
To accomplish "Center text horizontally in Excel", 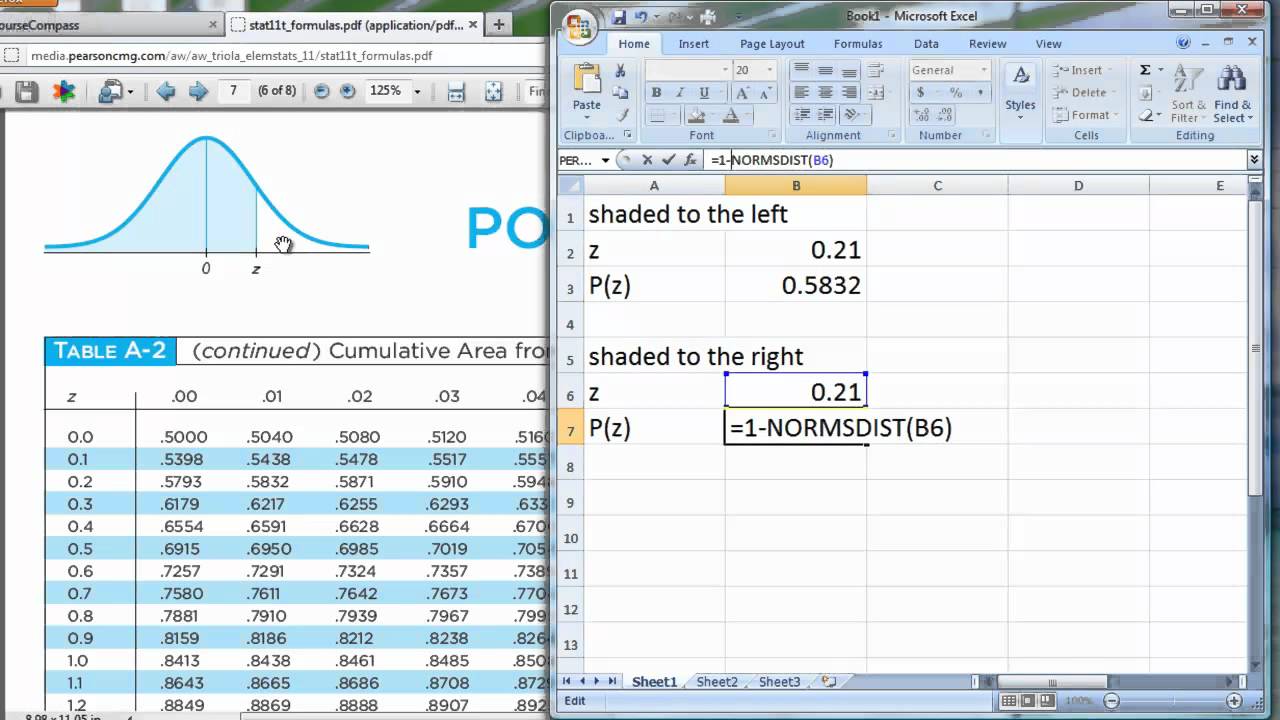I will click(x=825, y=93).
